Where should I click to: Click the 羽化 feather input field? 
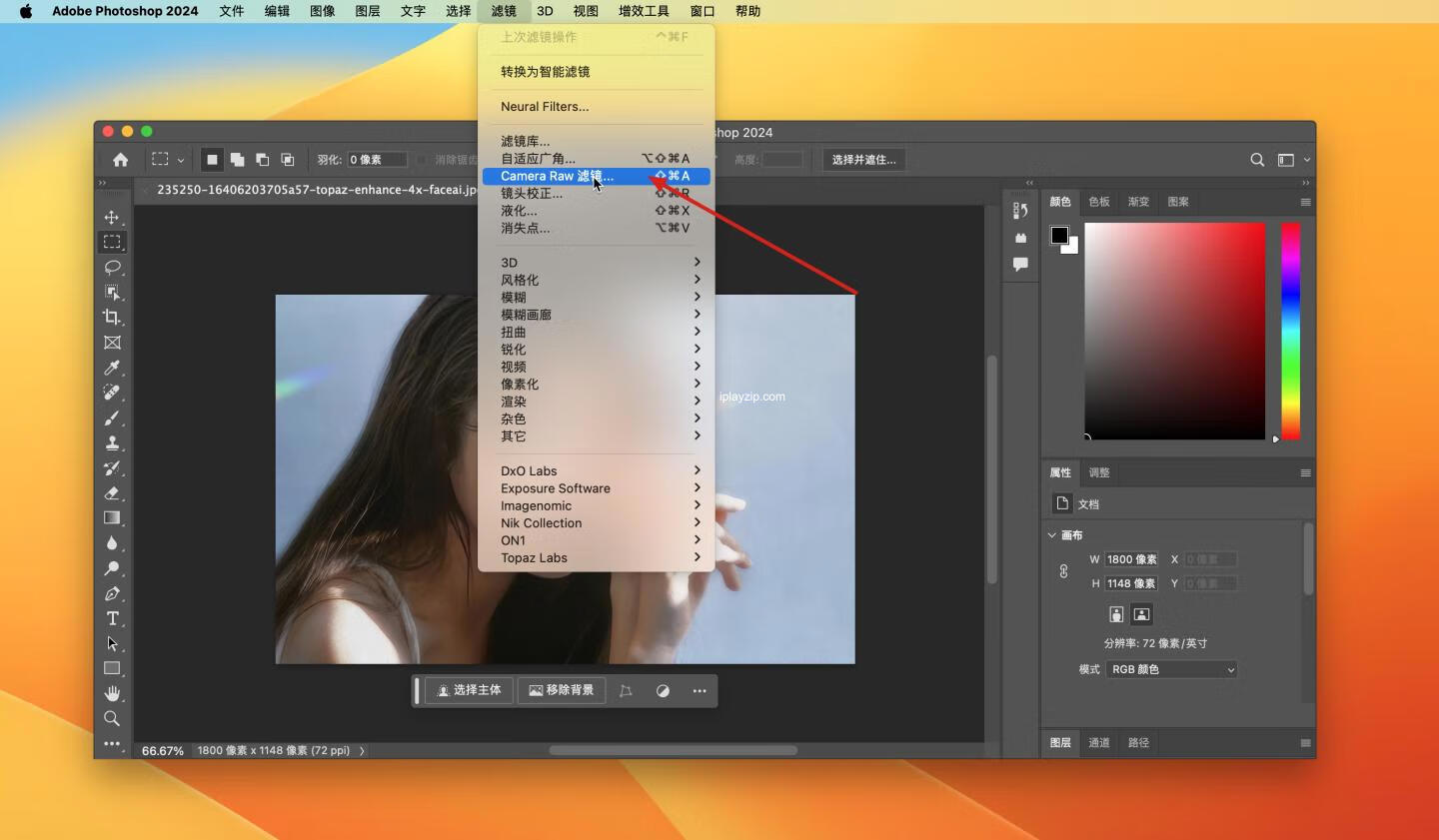377,160
